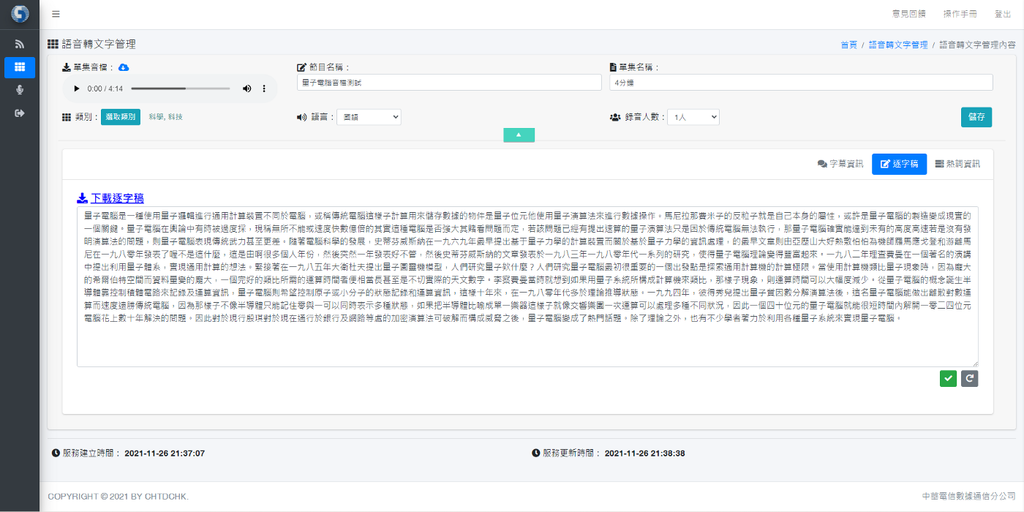Click the logout arrow sidebar icon

20,113
